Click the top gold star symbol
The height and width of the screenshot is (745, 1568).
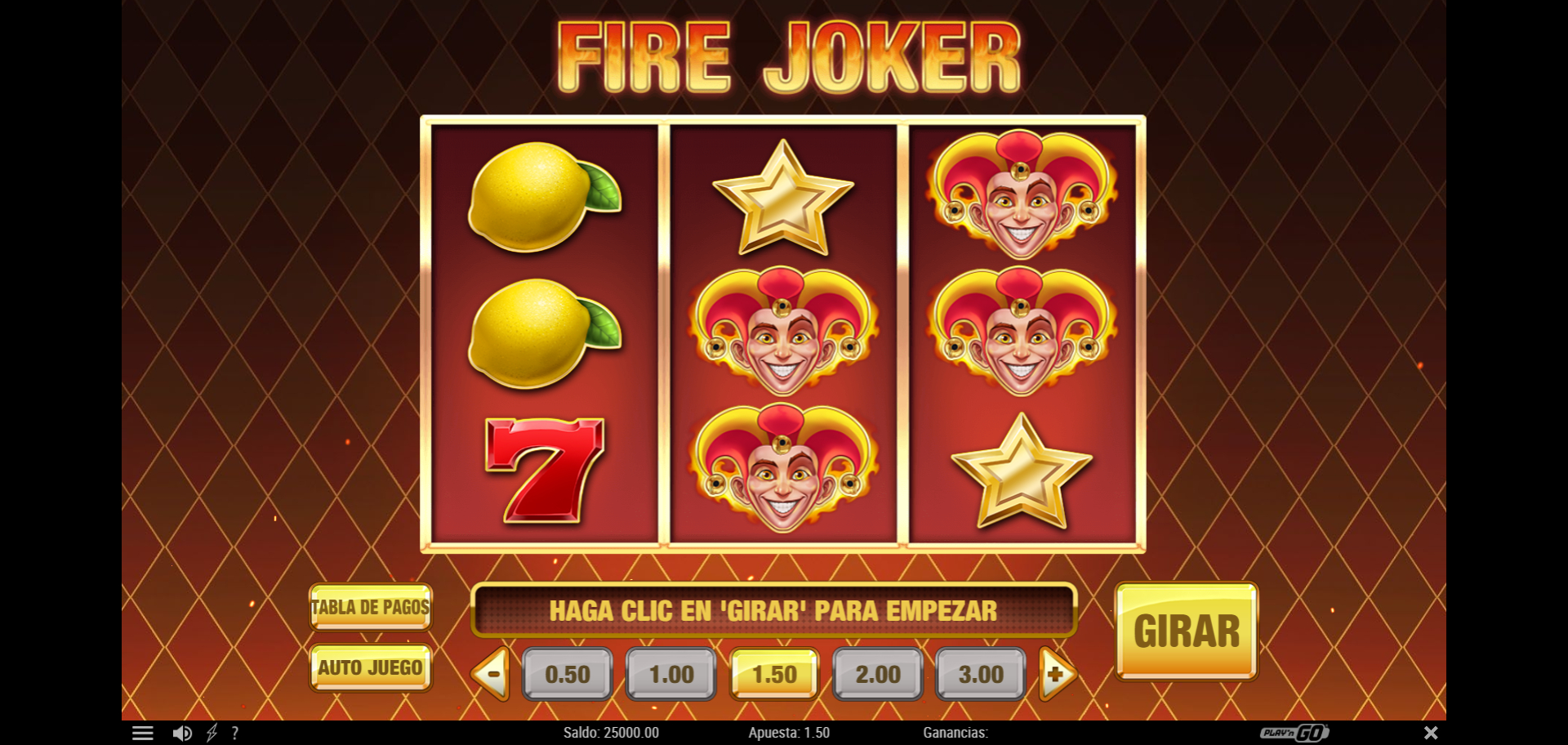(783, 197)
